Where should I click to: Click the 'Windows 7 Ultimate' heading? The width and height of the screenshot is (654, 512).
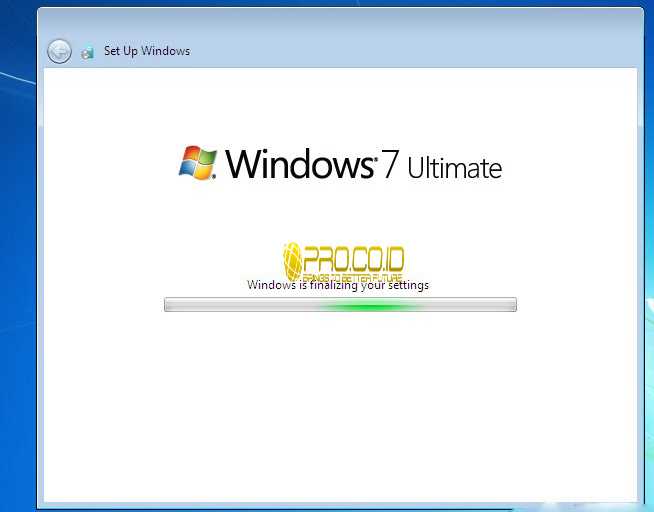(364, 164)
